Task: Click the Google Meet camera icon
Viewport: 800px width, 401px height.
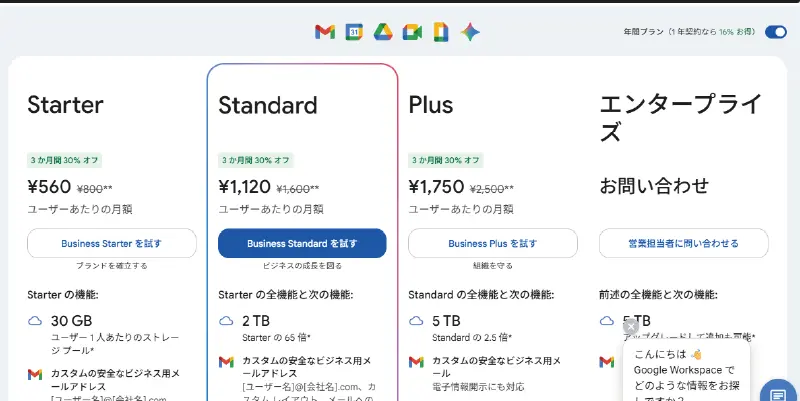Action: (411, 32)
